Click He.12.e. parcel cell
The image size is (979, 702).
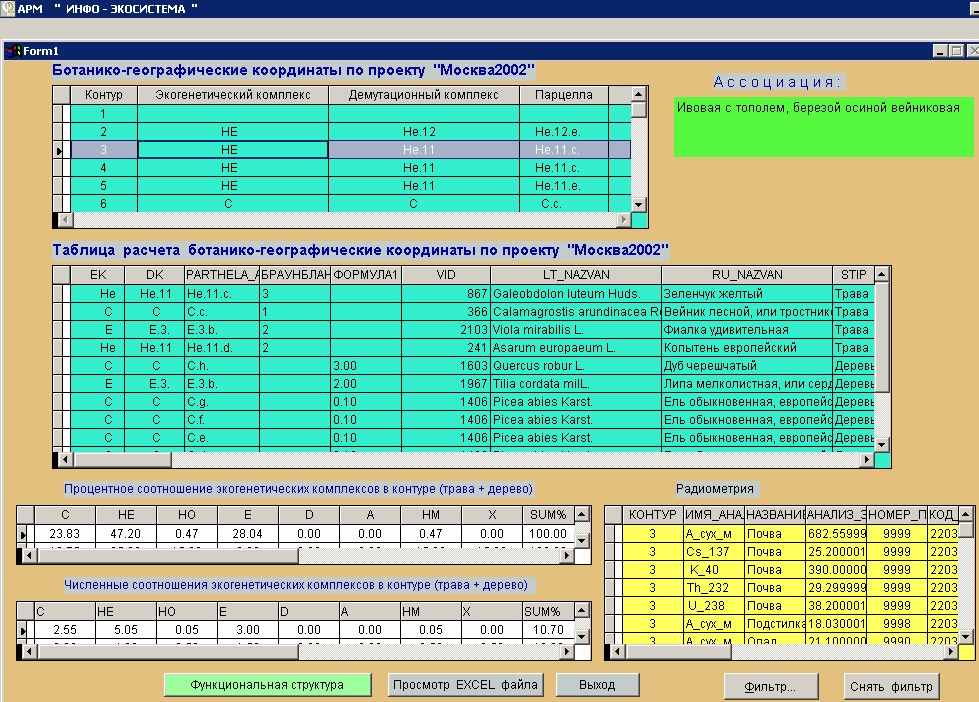(x=564, y=132)
